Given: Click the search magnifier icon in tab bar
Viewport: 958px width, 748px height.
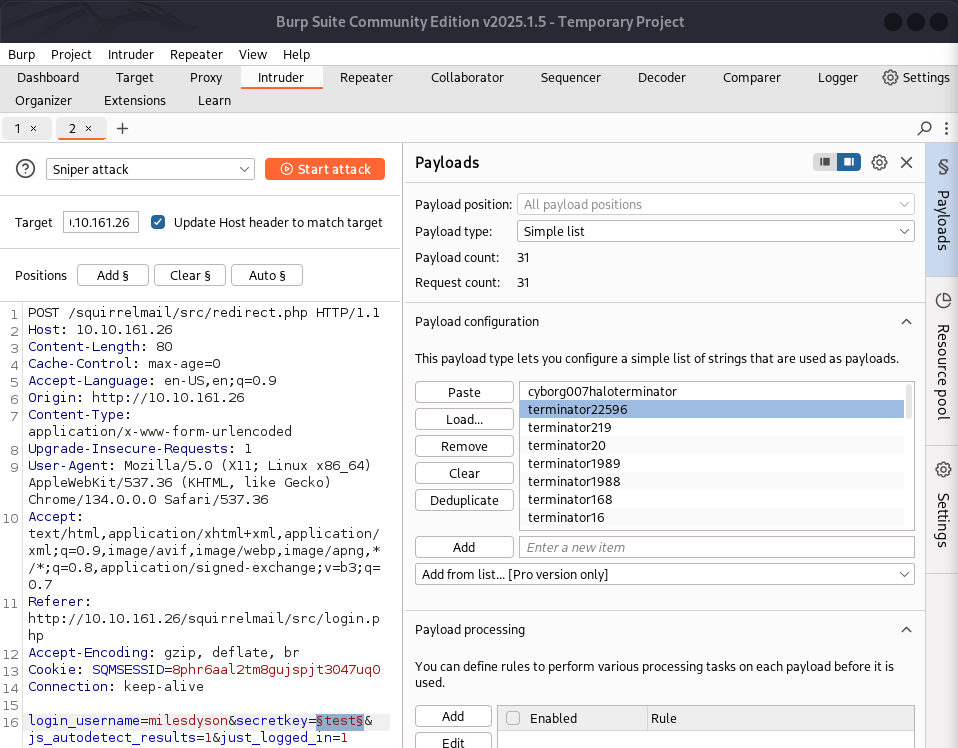Looking at the screenshot, I should 924,128.
